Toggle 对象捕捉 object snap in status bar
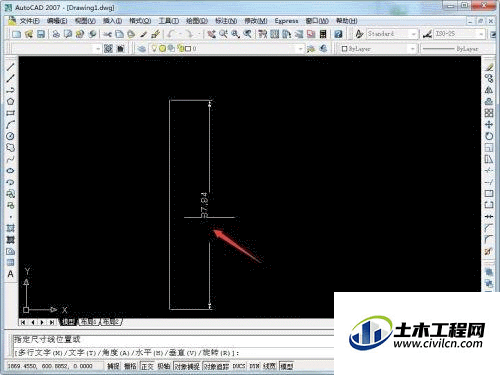Viewport: 500px width, 375px height. [x=187, y=366]
